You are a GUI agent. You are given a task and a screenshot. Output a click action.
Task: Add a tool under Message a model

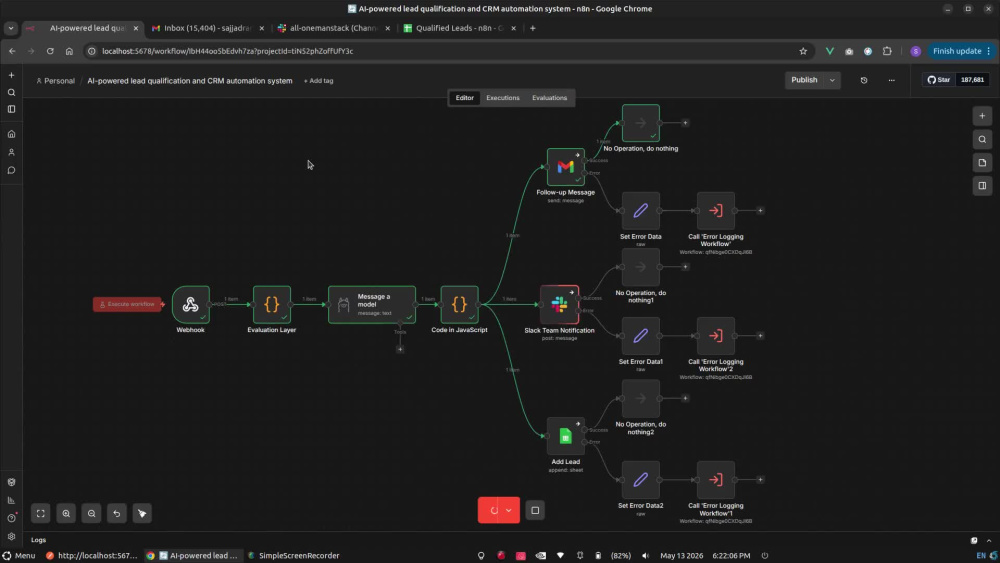400,349
